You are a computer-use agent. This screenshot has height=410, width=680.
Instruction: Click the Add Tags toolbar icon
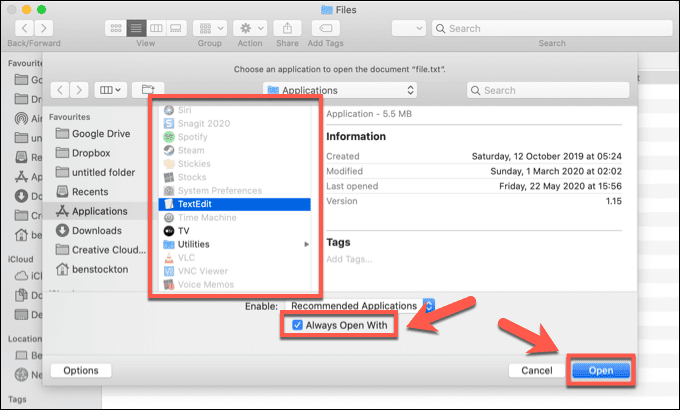coord(325,28)
